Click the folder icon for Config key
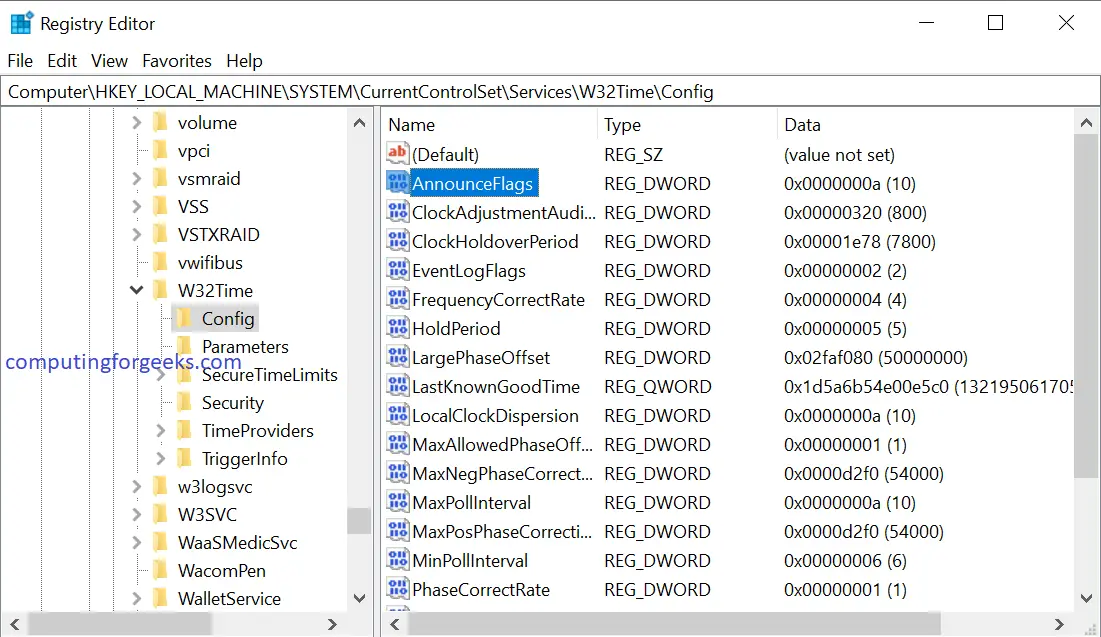 coord(184,319)
